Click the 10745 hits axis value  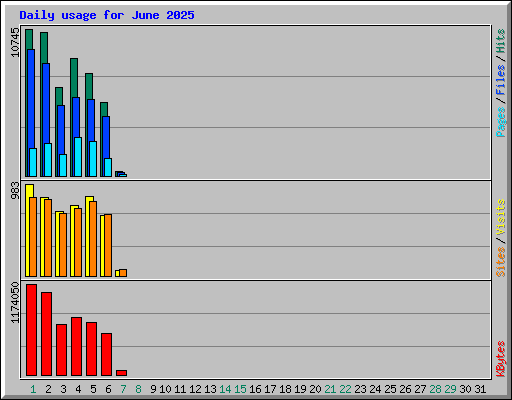tap(15, 42)
